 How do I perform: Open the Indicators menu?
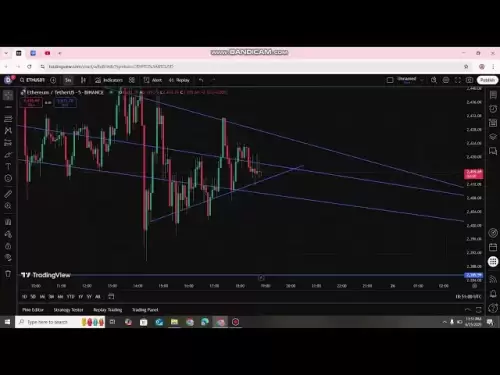coord(109,80)
